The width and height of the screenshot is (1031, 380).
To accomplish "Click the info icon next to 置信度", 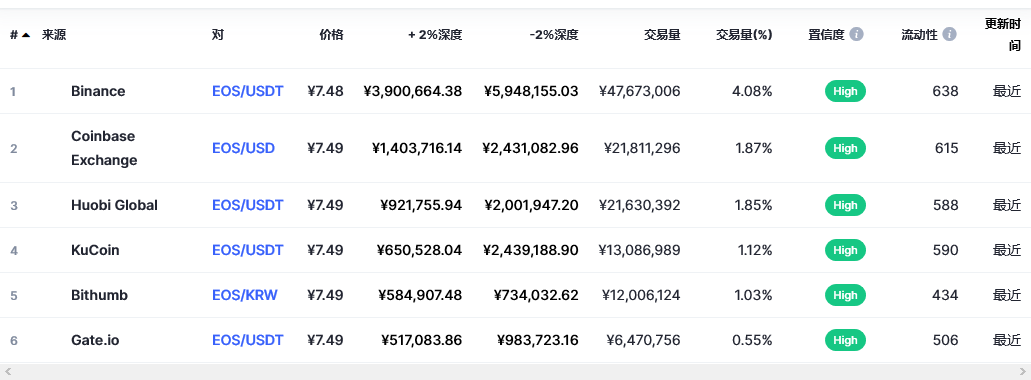I will tap(856, 34).
